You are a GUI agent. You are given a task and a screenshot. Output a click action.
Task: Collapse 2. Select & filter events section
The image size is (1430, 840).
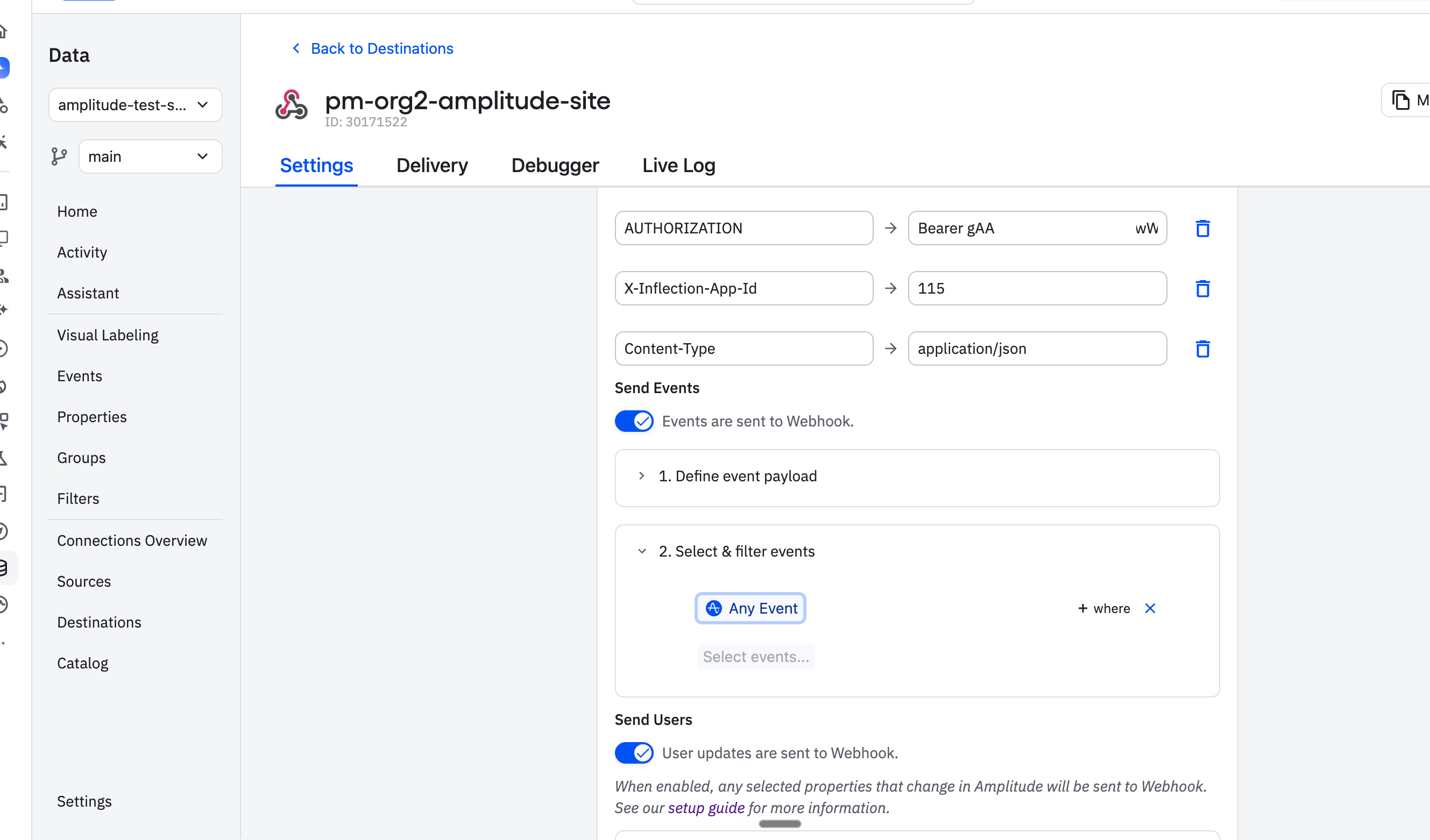736,551
